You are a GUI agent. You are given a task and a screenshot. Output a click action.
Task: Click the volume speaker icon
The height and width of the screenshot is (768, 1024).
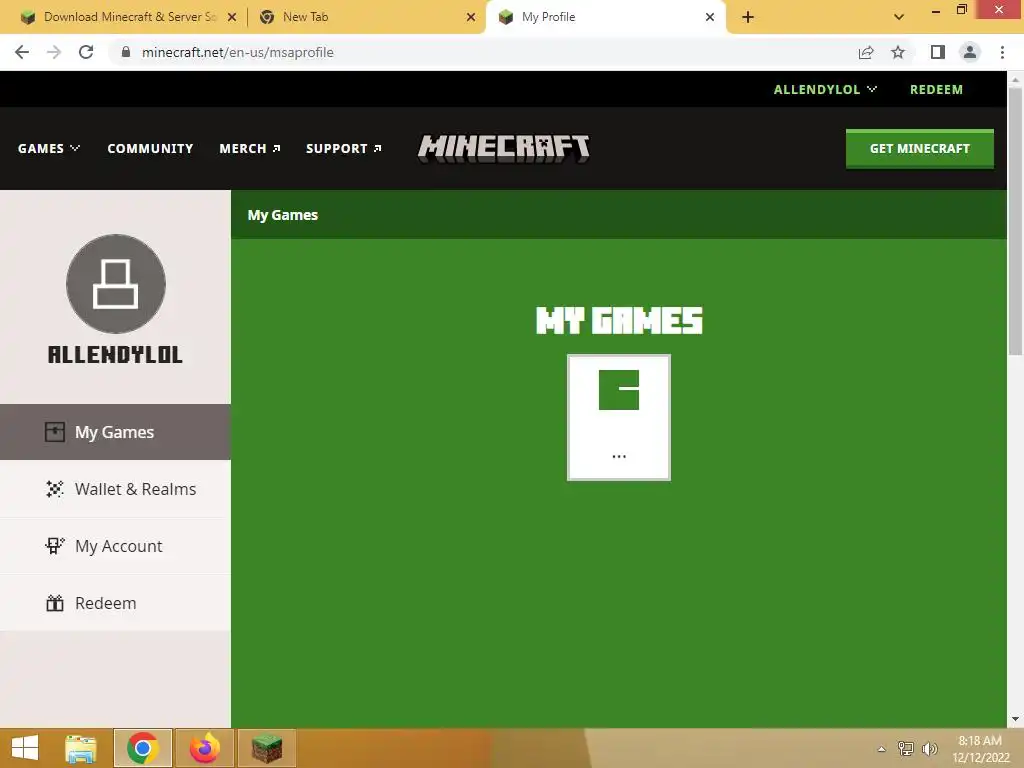point(930,748)
